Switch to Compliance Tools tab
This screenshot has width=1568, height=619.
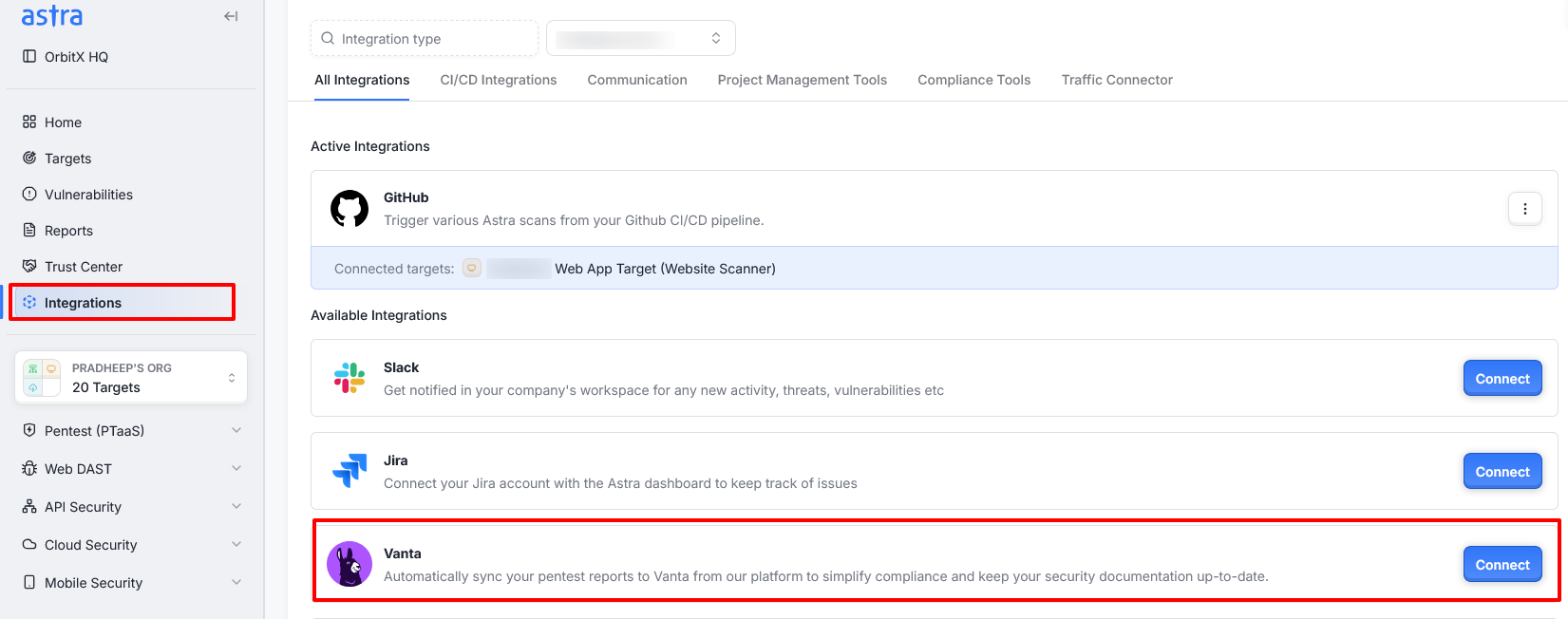point(974,81)
